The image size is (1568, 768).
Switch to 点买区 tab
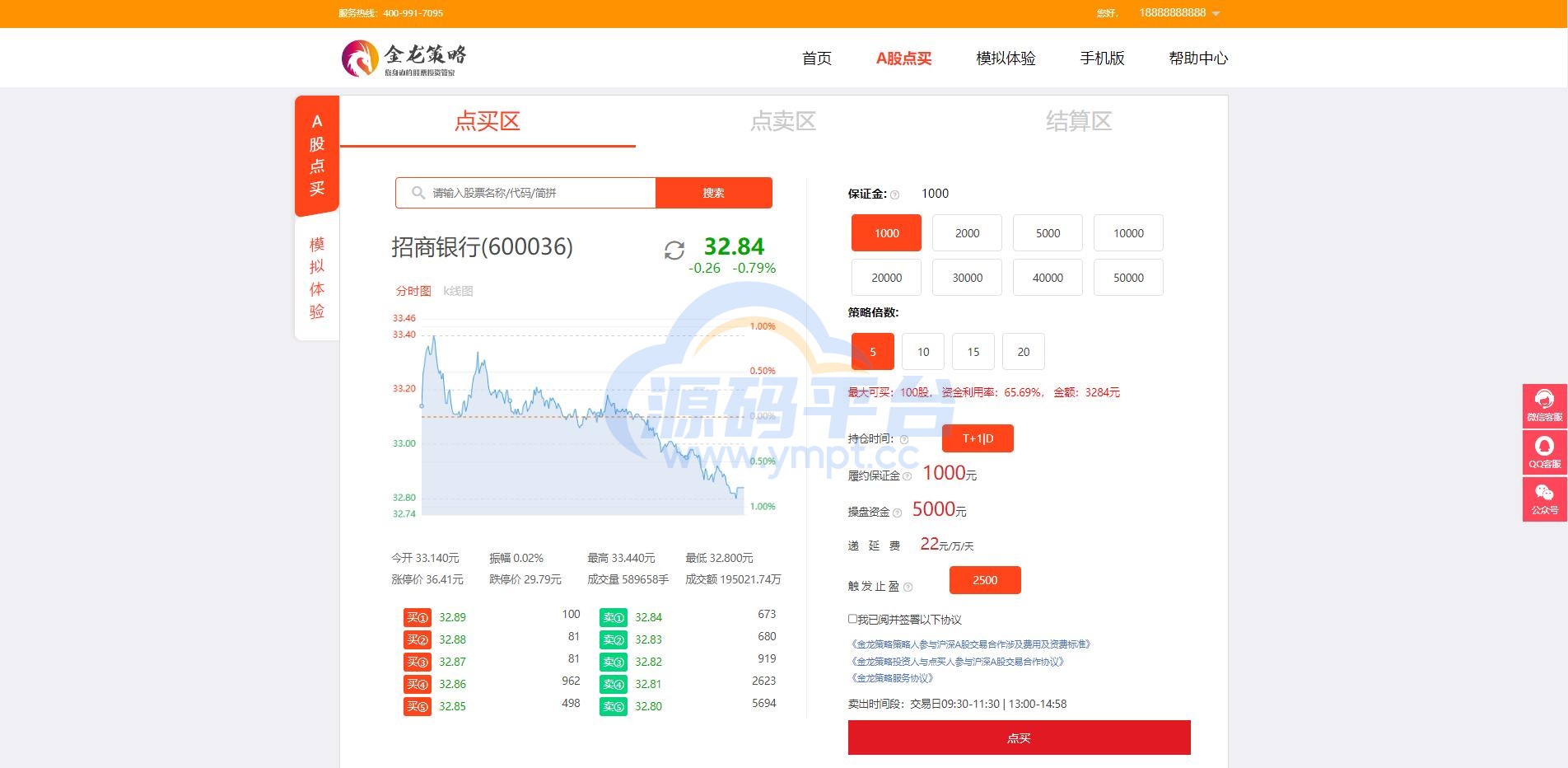[x=488, y=122]
